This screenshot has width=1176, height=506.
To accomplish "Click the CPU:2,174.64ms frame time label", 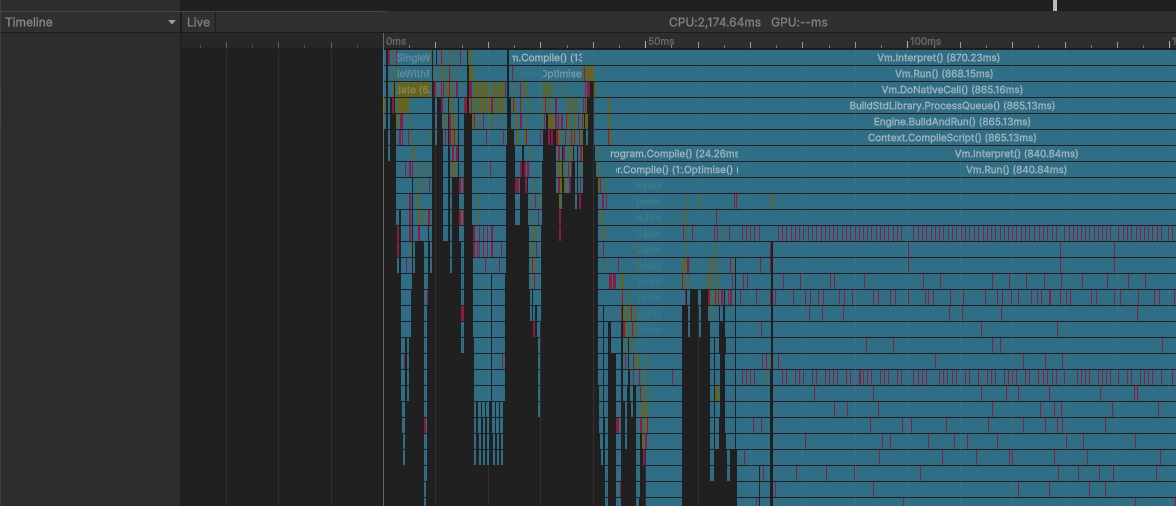I will coord(715,22).
